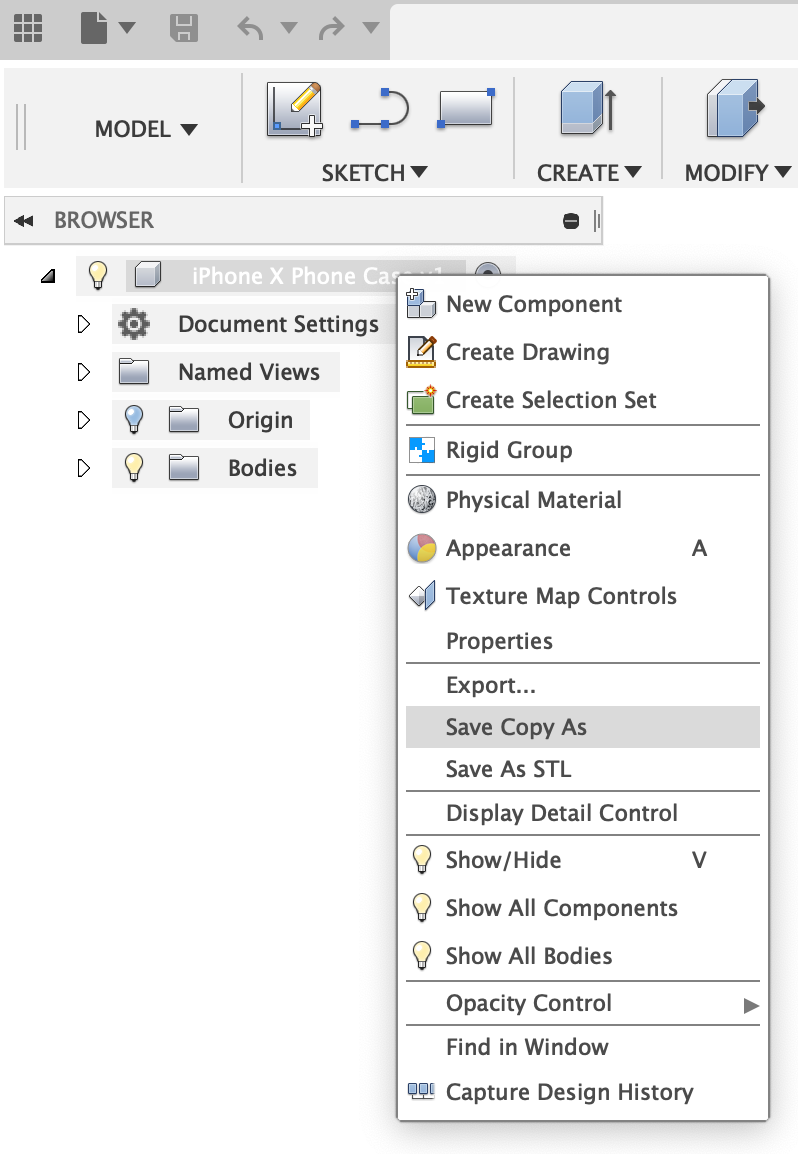Click the Save disk icon

tap(183, 29)
